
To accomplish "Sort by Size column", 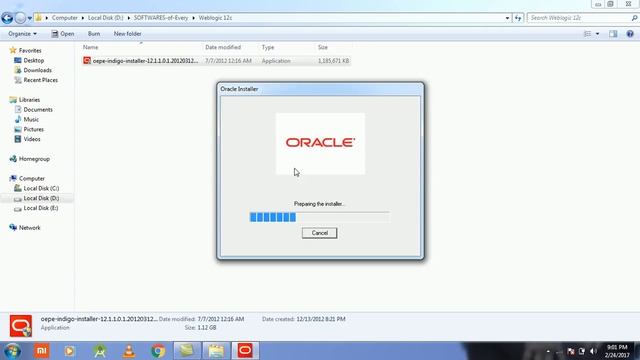I will [322, 47].
